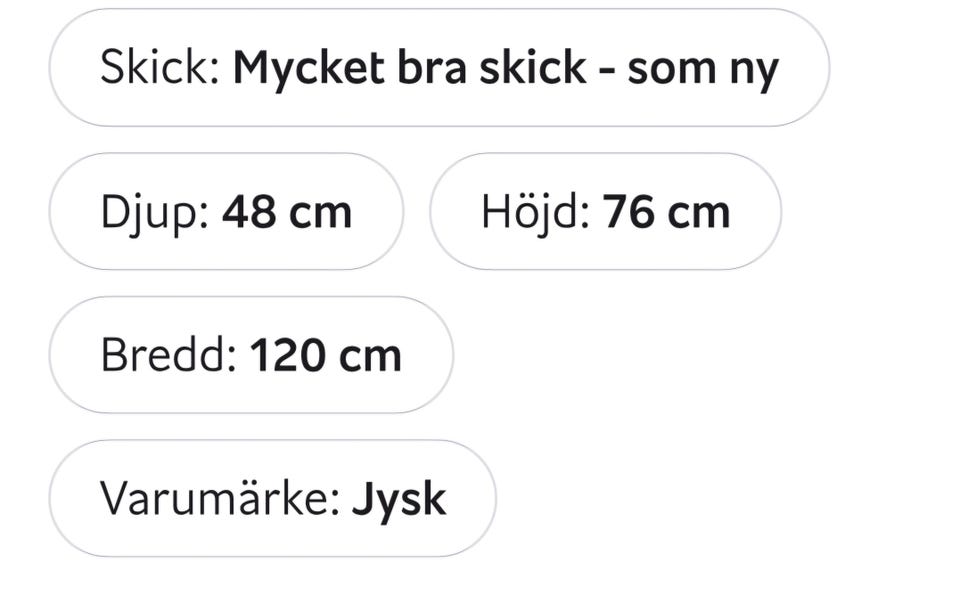Click the Skick condition chip
This screenshot has width=960, height=595.
[x=438, y=68]
